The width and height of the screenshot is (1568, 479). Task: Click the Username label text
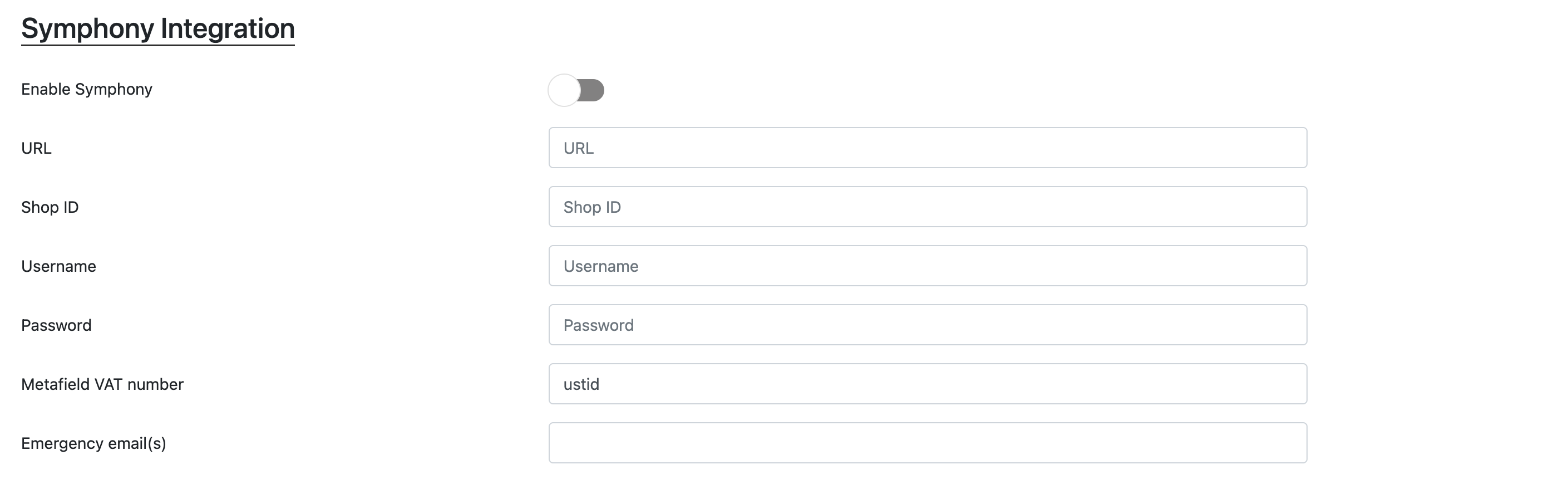(58, 266)
